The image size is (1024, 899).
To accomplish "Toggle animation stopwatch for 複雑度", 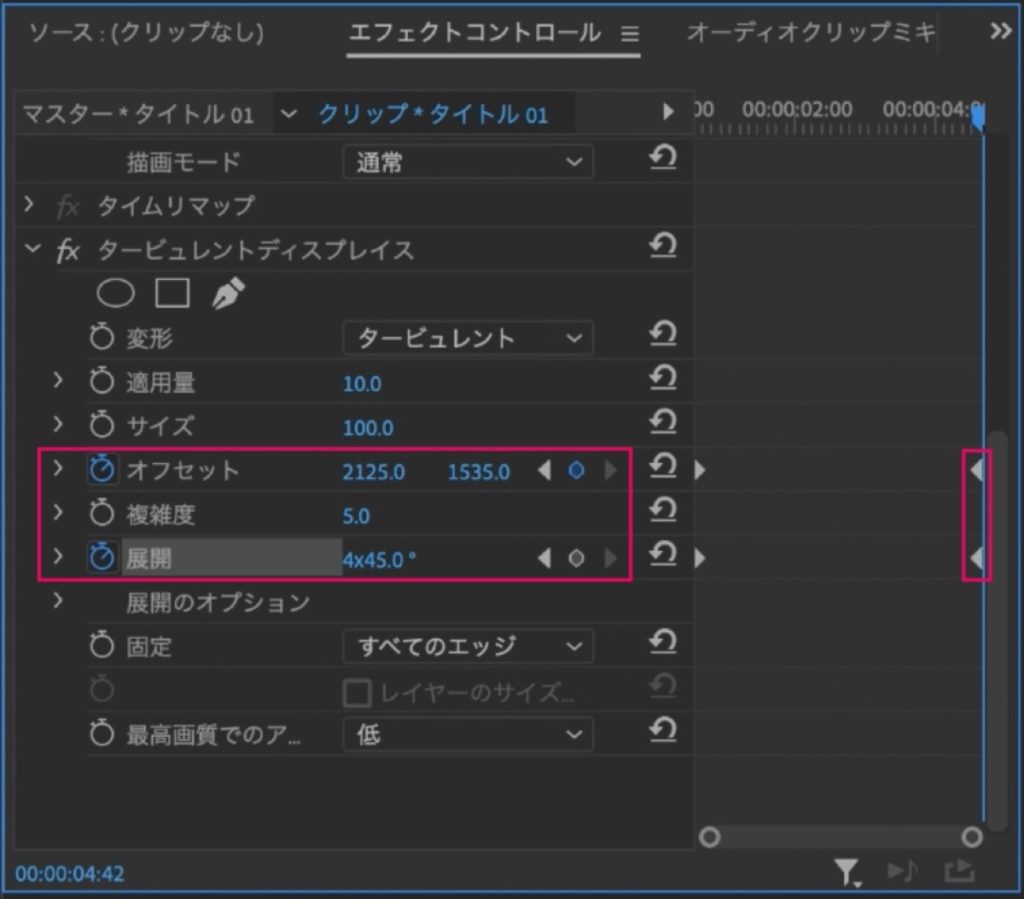I will click(102, 513).
